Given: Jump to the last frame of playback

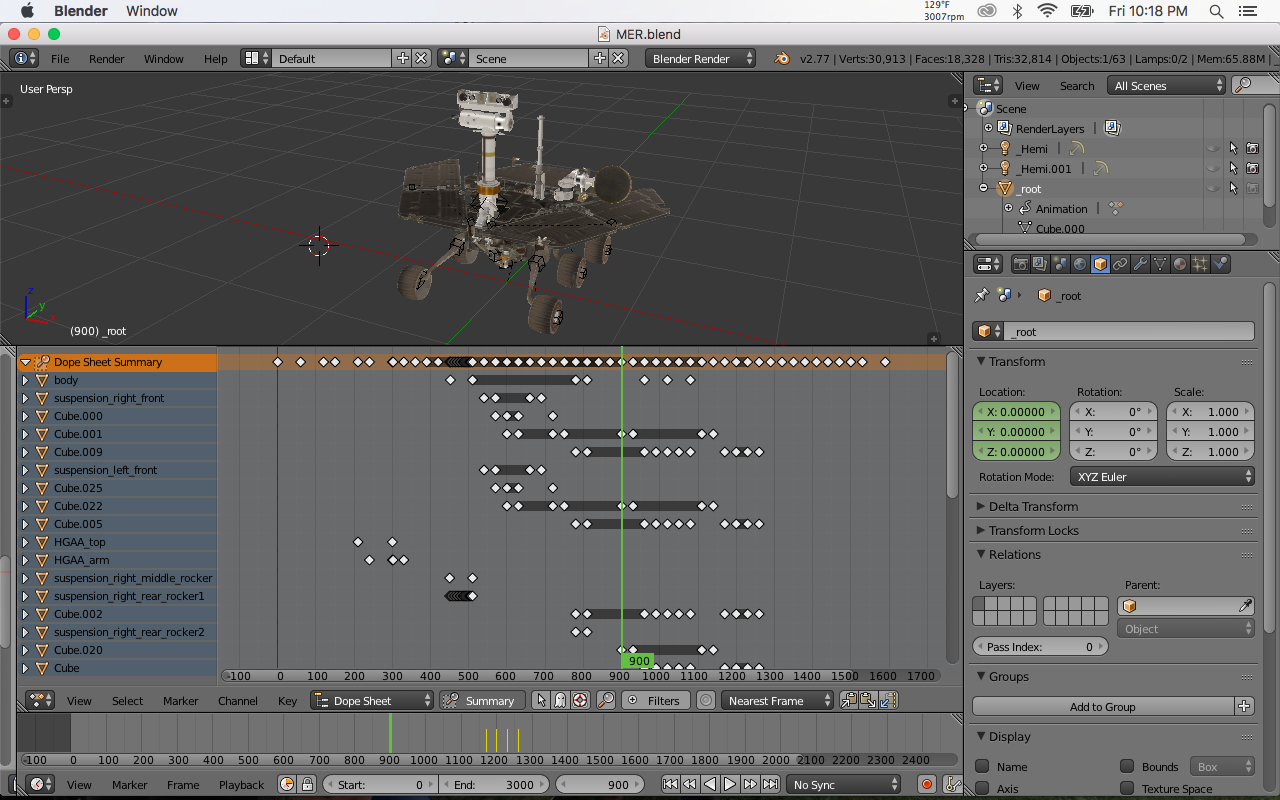Looking at the screenshot, I should pyautogui.click(x=771, y=785).
